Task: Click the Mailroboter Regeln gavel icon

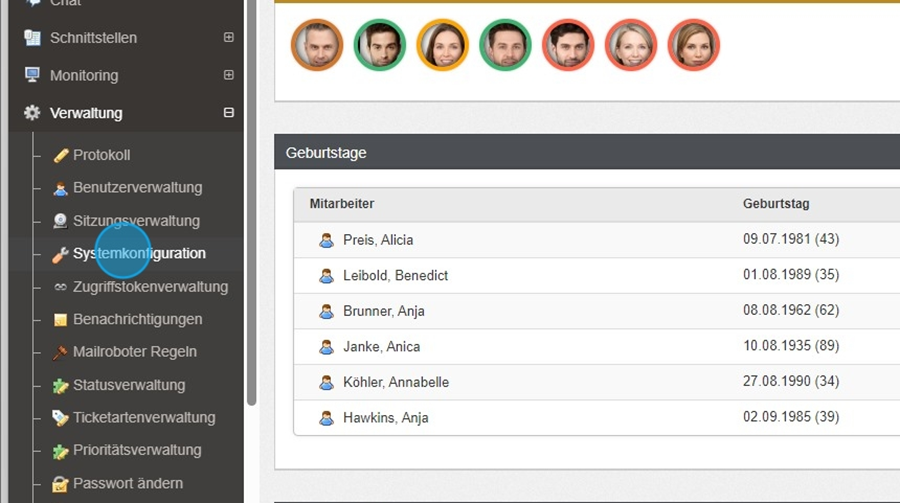Action: tap(60, 352)
